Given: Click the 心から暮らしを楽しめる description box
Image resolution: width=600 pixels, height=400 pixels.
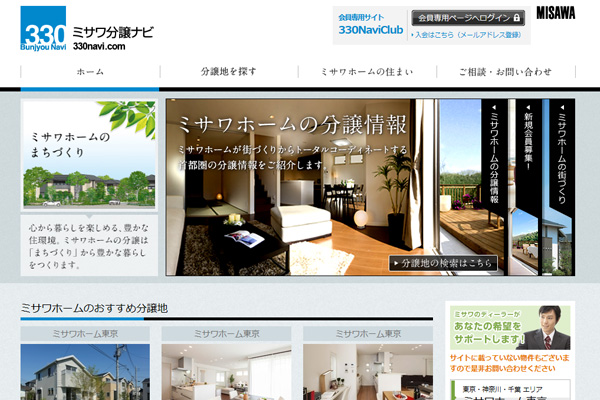Looking at the screenshot, I should point(89,245).
